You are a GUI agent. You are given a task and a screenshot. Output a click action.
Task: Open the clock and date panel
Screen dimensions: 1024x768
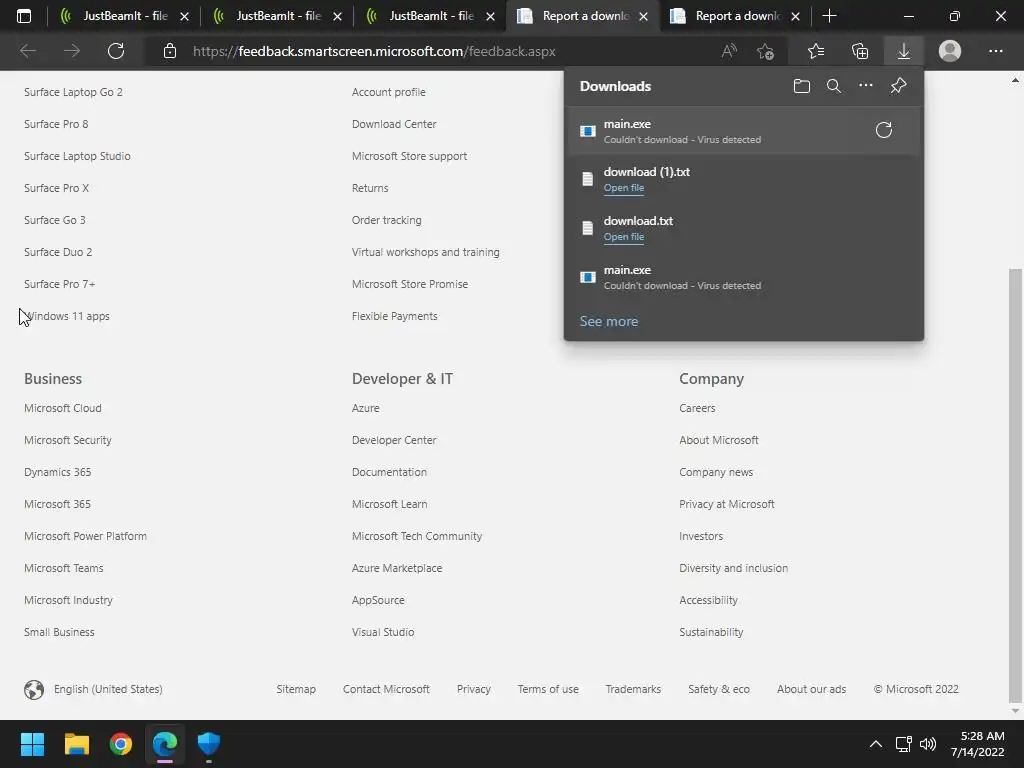point(978,744)
